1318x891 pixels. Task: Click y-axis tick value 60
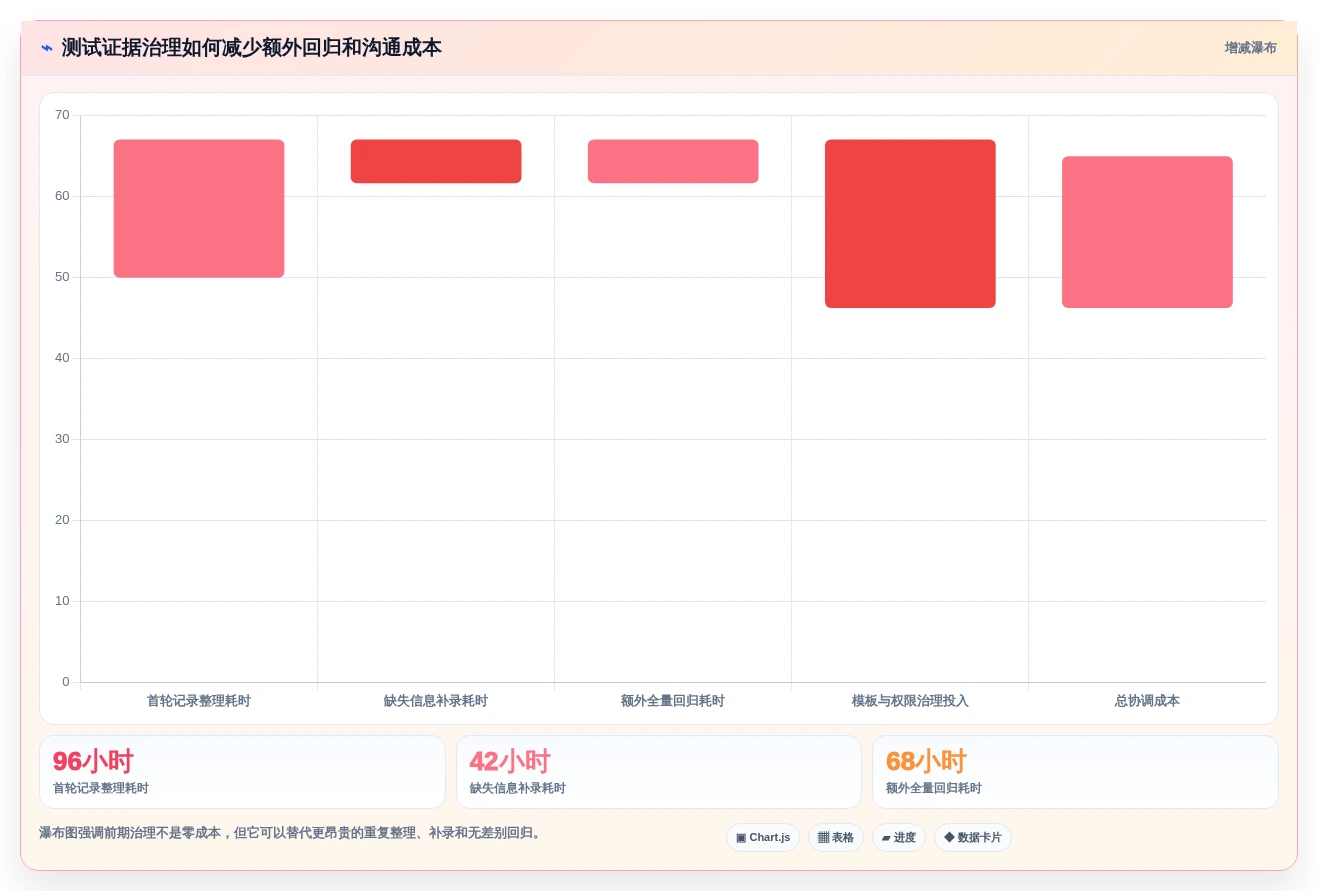pos(62,196)
